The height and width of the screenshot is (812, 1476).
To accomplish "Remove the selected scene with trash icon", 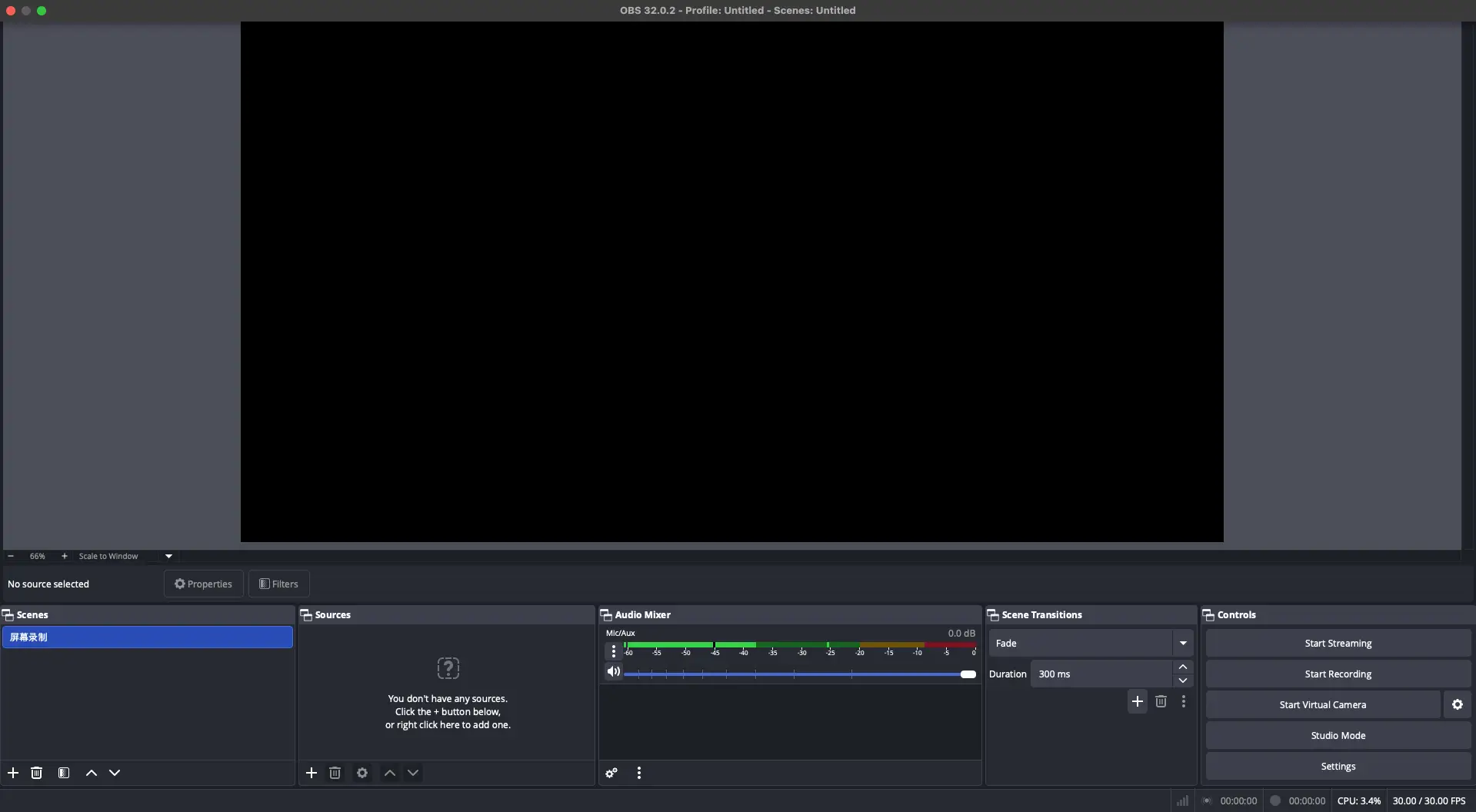I will click(37, 773).
